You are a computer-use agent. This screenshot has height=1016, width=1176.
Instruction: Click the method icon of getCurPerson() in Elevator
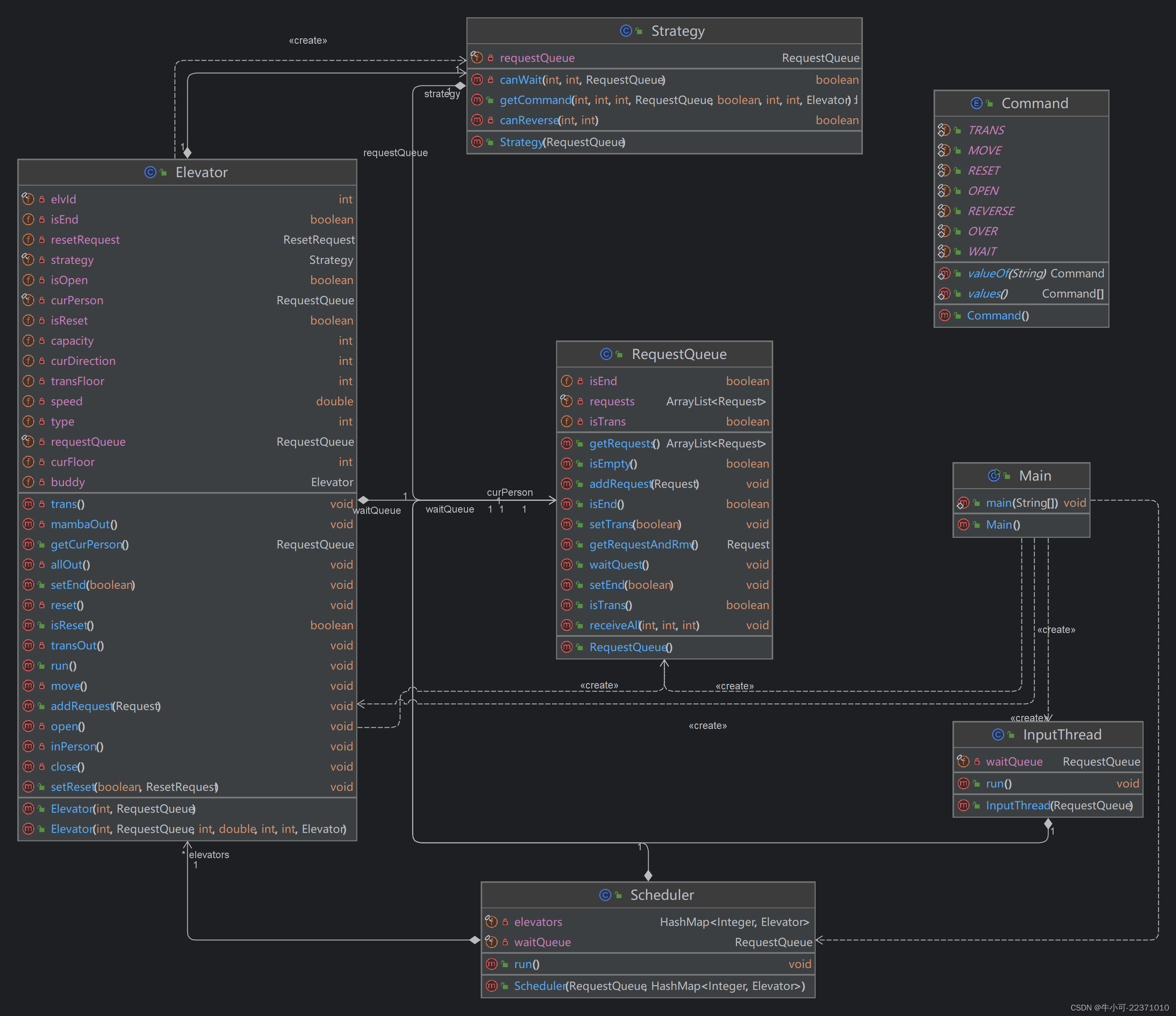coord(28,544)
